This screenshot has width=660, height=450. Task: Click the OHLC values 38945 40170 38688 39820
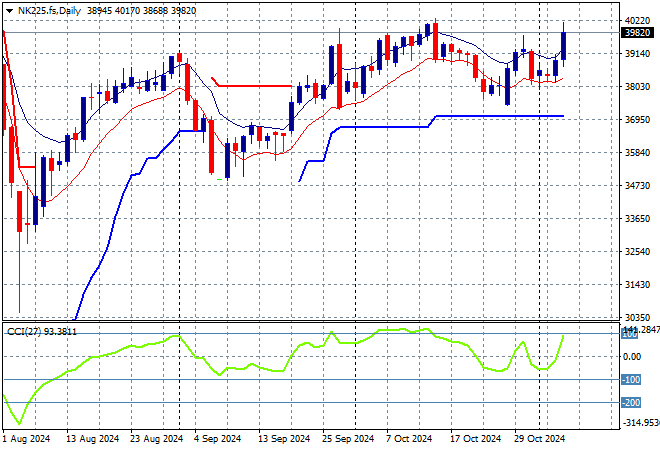141,11
